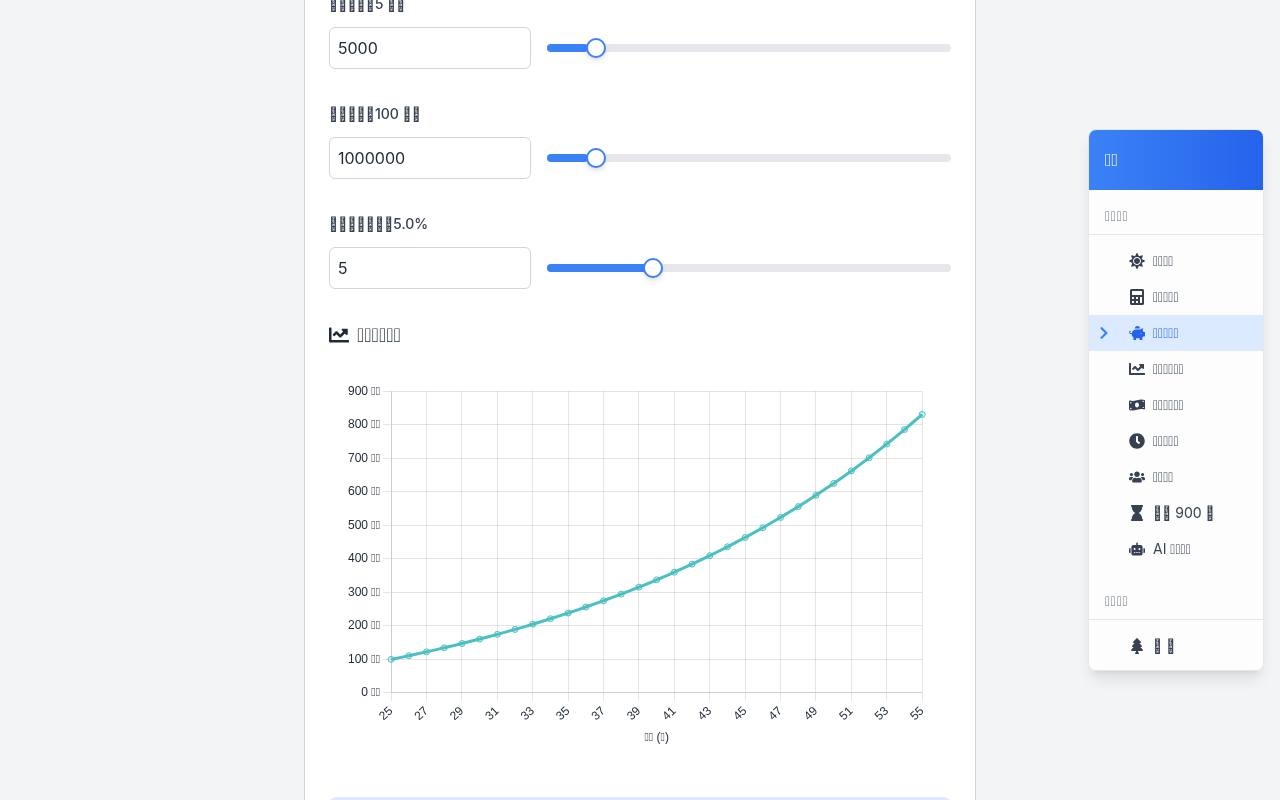Select the piggy bank sidebar item

point(1176,333)
